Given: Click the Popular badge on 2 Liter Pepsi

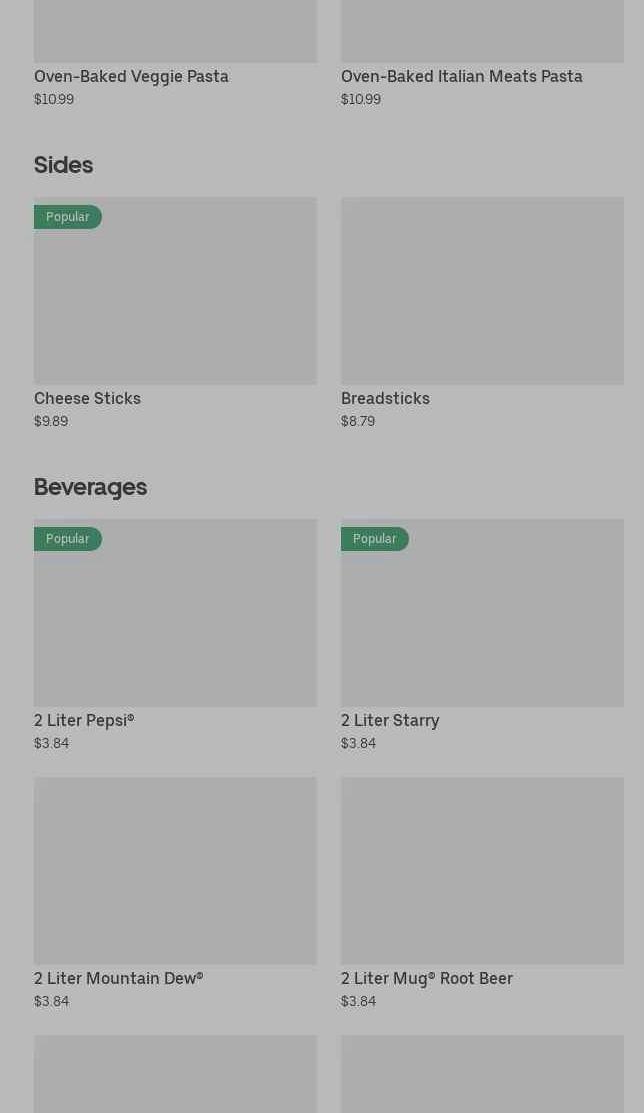Looking at the screenshot, I should click(x=68, y=539).
